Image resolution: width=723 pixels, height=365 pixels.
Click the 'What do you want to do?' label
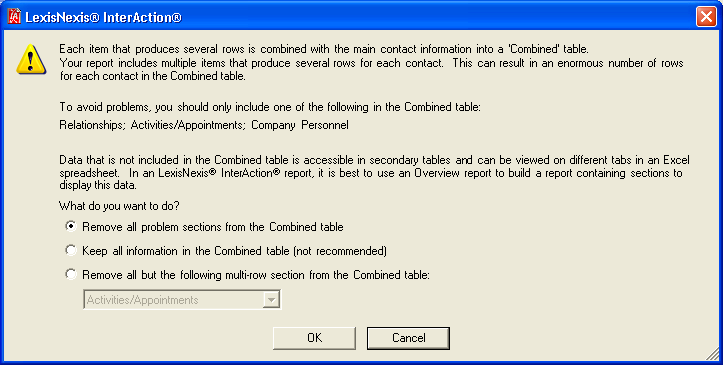pos(119,206)
